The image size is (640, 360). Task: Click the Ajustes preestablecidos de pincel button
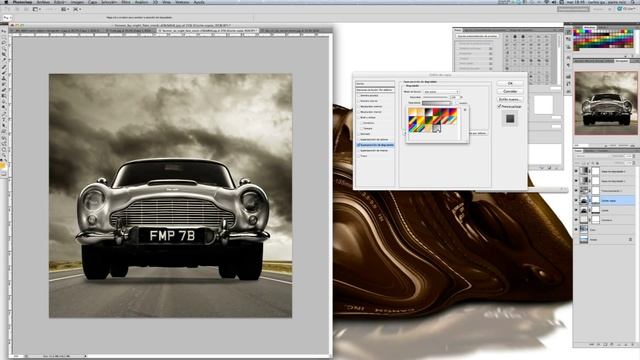tap(477, 36)
